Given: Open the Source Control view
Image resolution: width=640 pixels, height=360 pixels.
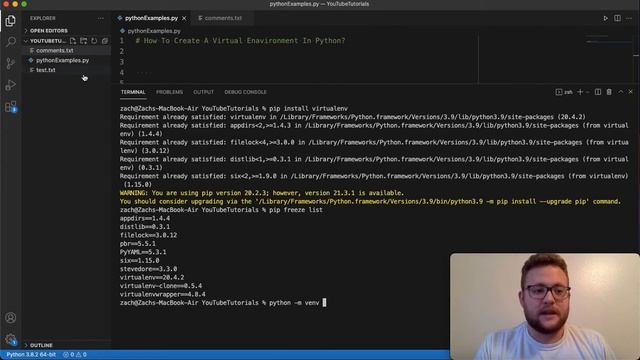Looking at the screenshot, I should [x=11, y=63].
